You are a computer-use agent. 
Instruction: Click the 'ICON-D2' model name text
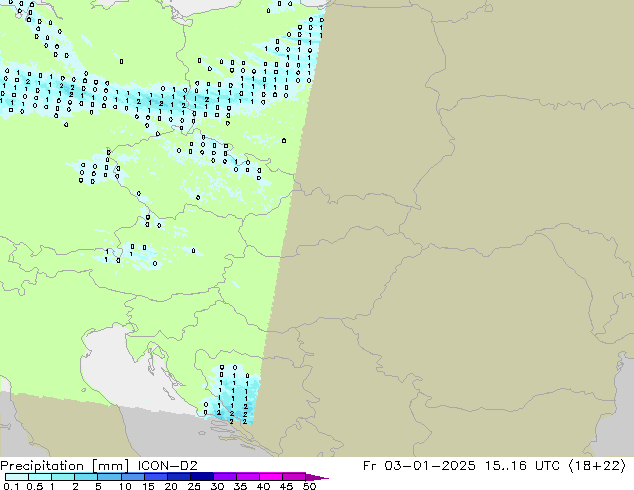[x=167, y=466]
